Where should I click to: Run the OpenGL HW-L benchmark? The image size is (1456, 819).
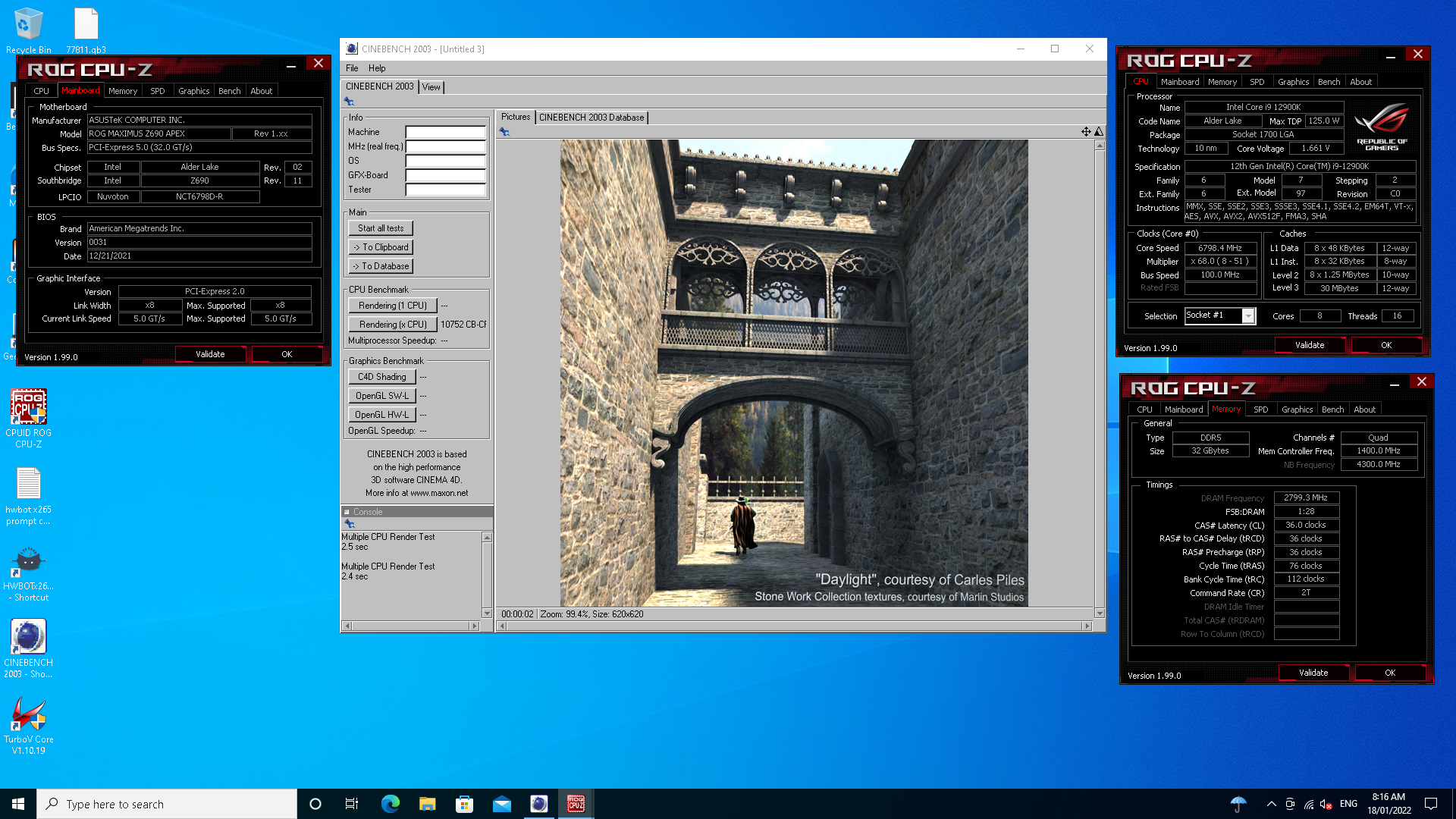click(x=382, y=415)
